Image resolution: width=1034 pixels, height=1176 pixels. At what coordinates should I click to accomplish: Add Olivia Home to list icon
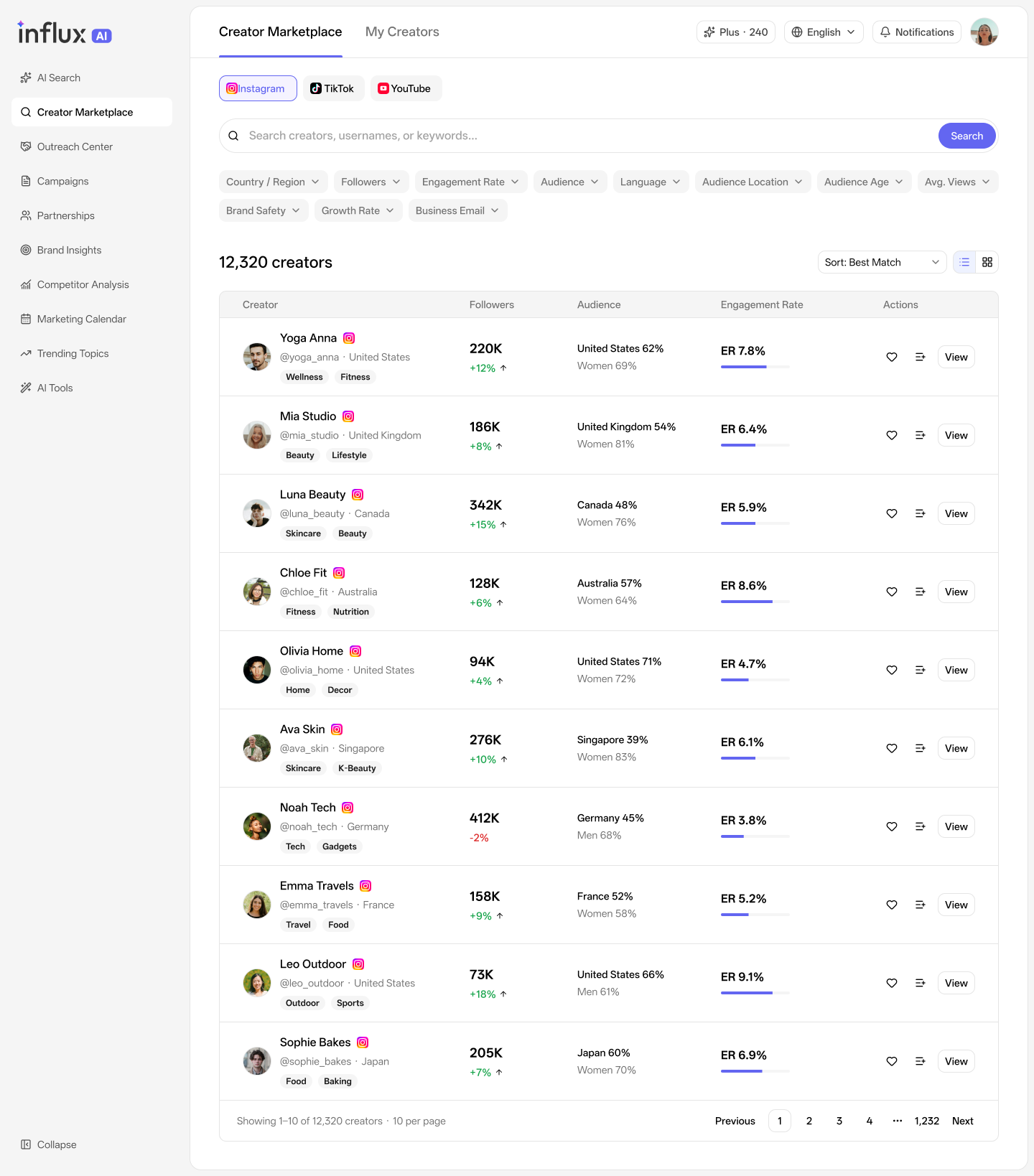tap(921, 670)
